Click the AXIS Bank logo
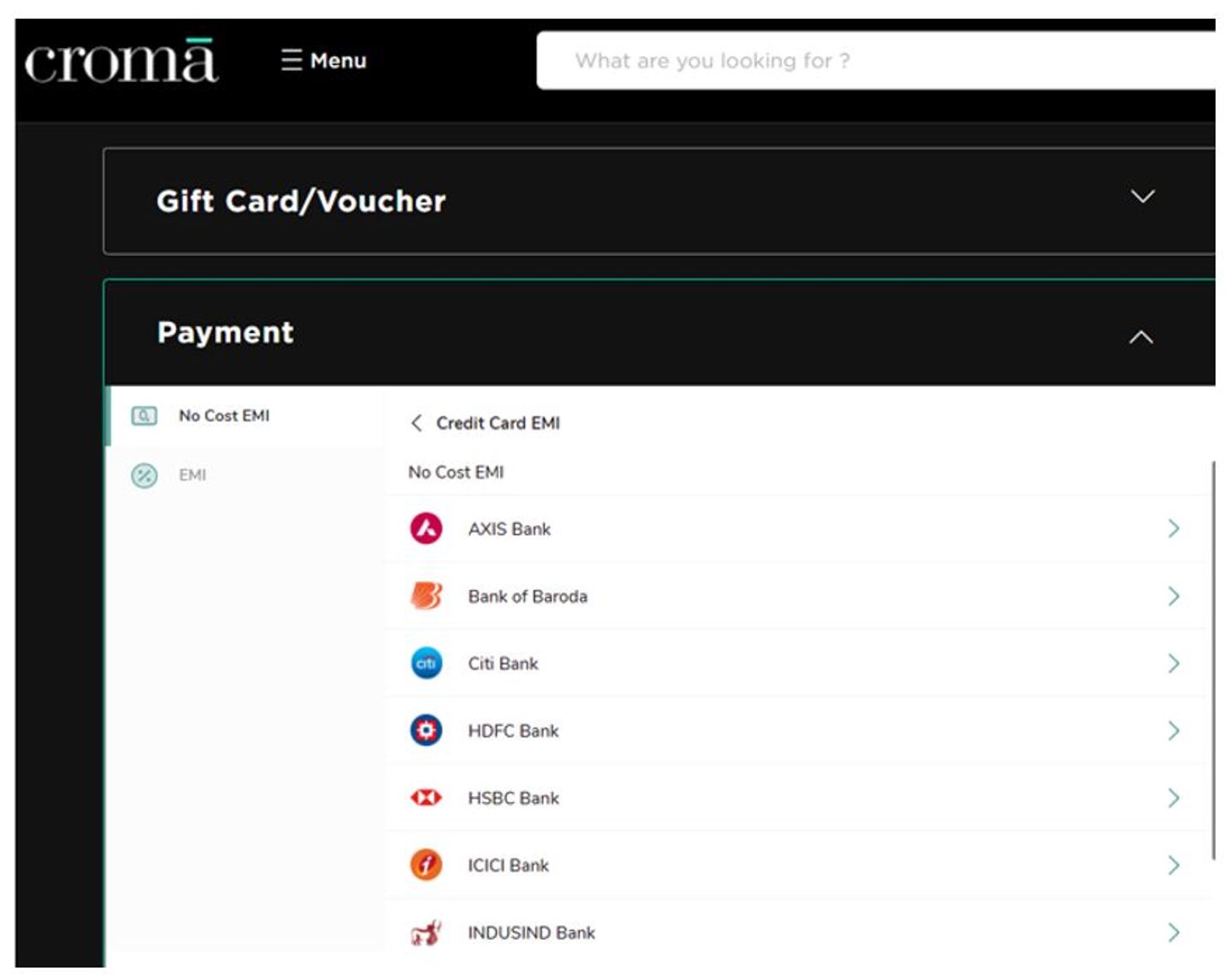1232x974 pixels. [426, 529]
